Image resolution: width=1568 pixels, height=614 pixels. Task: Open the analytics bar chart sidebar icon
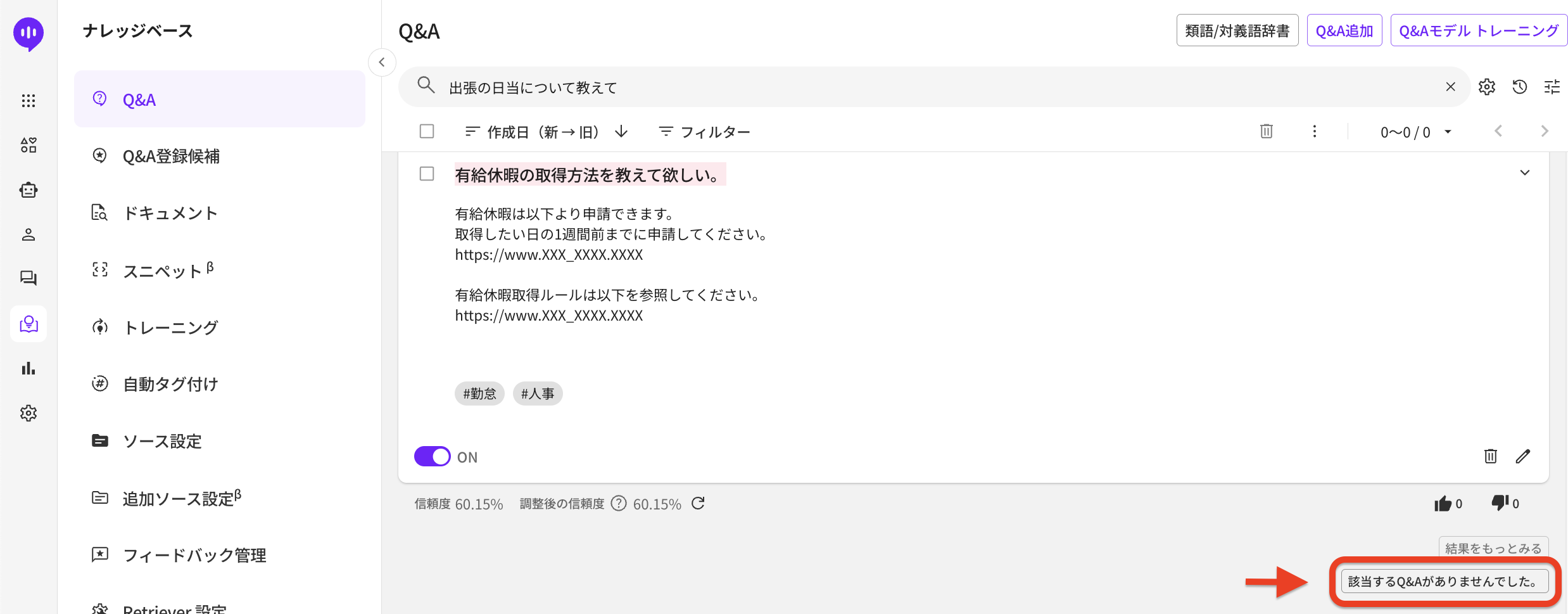(28, 368)
